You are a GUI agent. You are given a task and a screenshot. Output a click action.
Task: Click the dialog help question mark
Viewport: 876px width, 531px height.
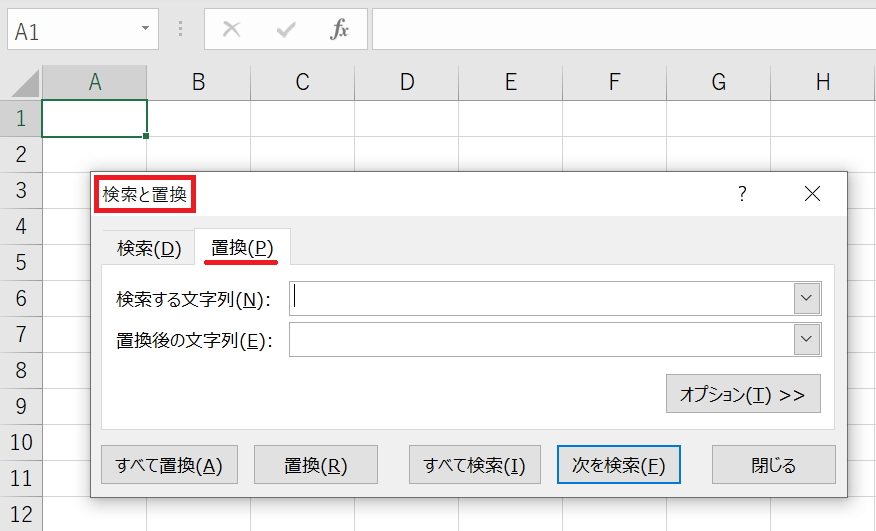(742, 194)
